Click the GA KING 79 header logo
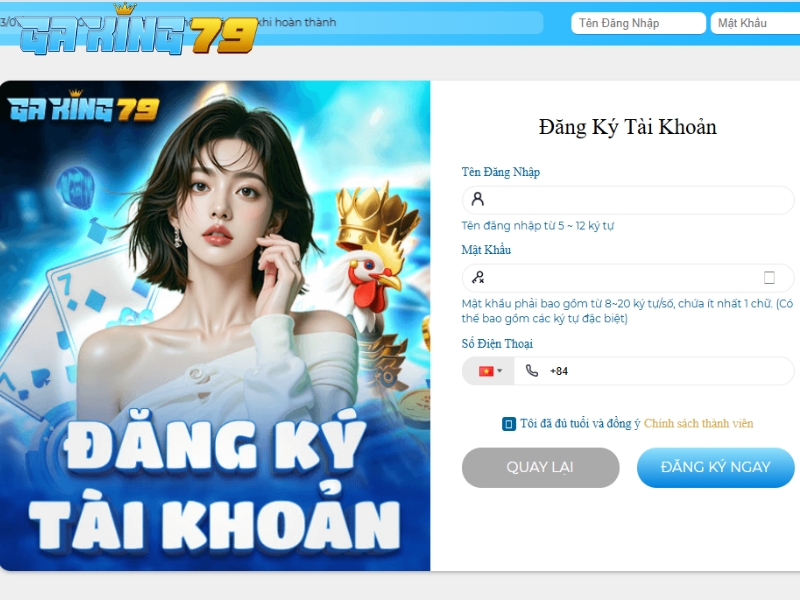The image size is (800, 600). (139, 30)
